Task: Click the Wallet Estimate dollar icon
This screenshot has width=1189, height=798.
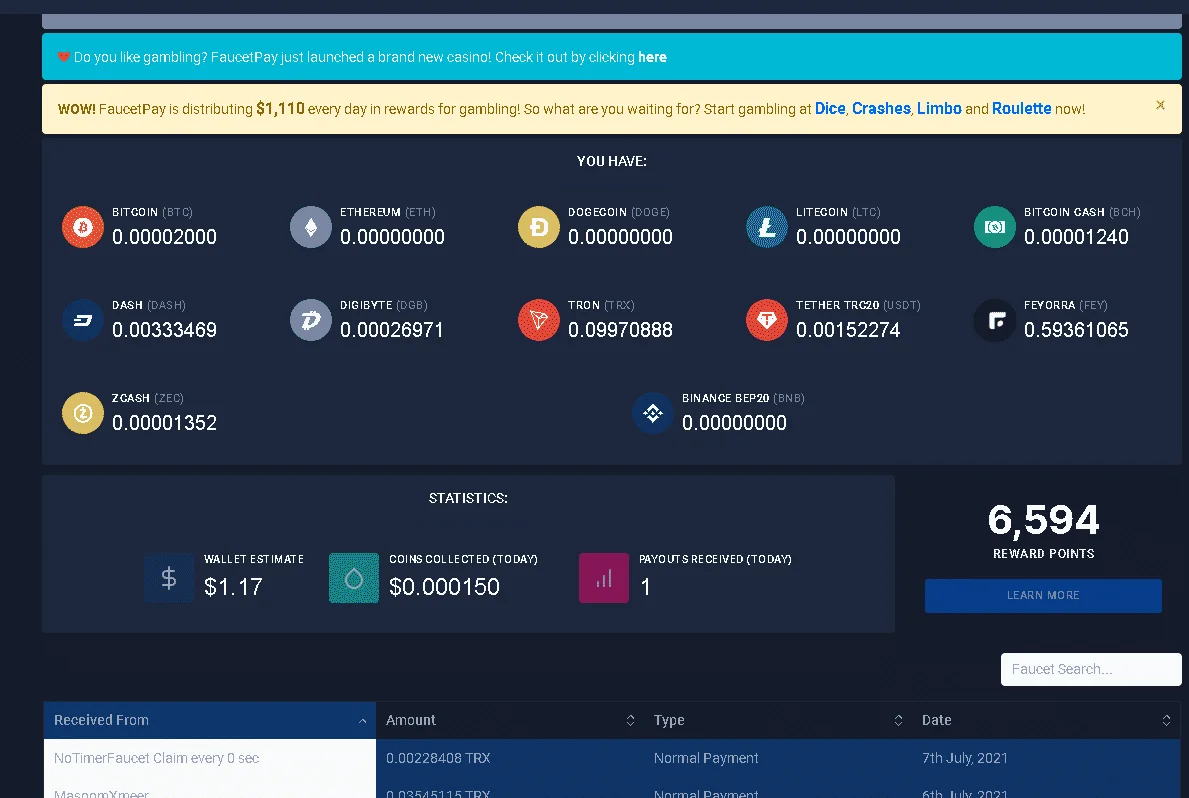Action: click(169, 578)
